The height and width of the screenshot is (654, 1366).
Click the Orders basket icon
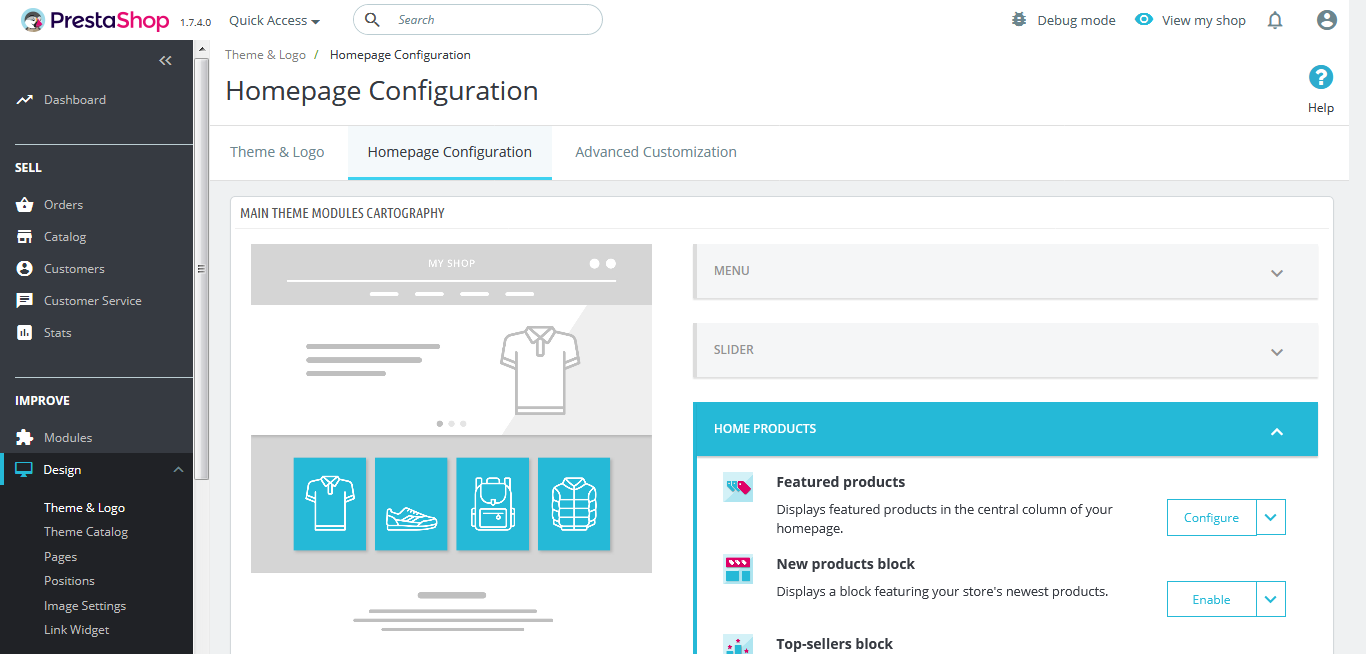[25, 205]
